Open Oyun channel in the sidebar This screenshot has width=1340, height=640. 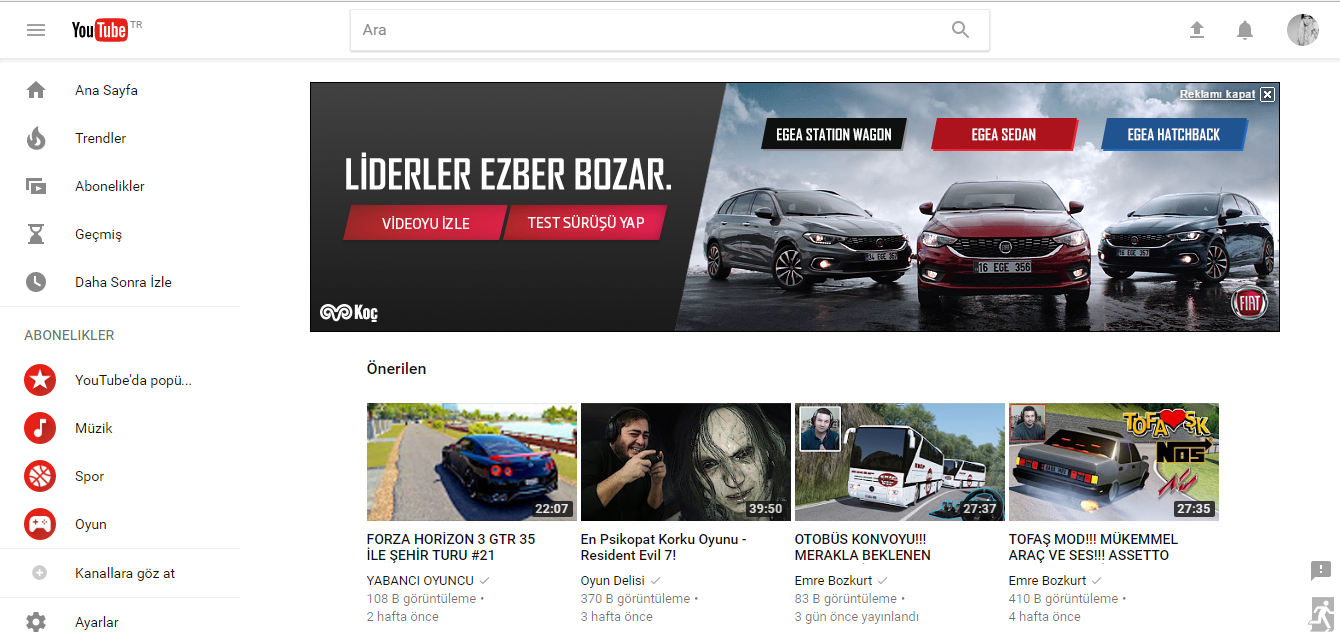[x=90, y=524]
